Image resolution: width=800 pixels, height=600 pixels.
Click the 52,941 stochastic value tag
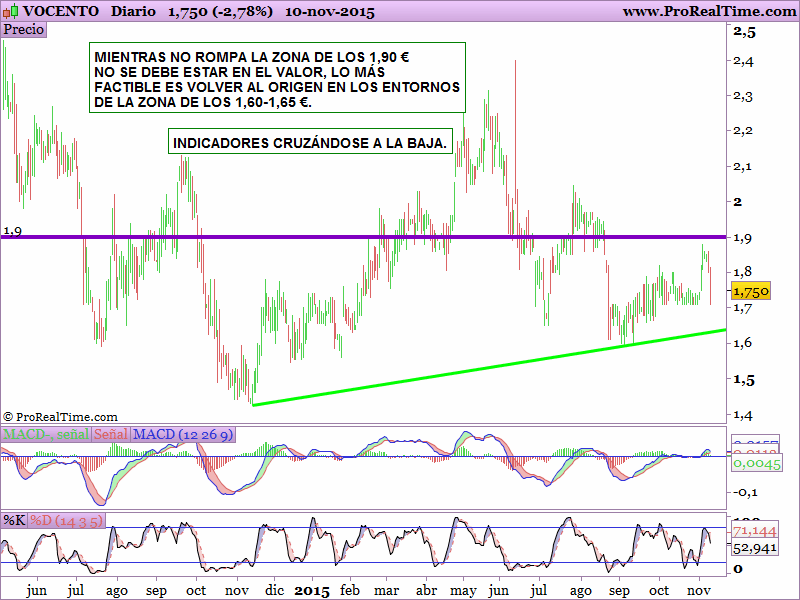[x=755, y=548]
